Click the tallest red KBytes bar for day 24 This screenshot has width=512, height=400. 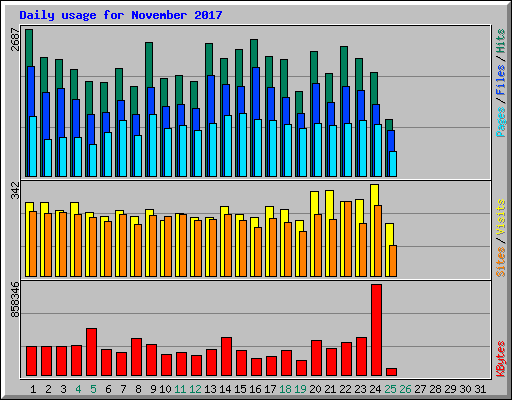[x=377, y=330]
